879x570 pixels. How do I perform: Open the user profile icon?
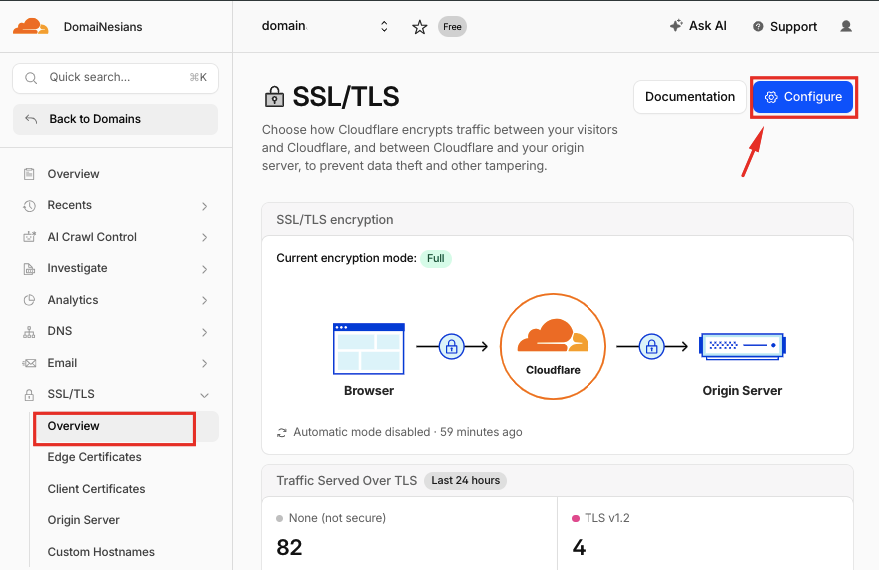tap(846, 26)
